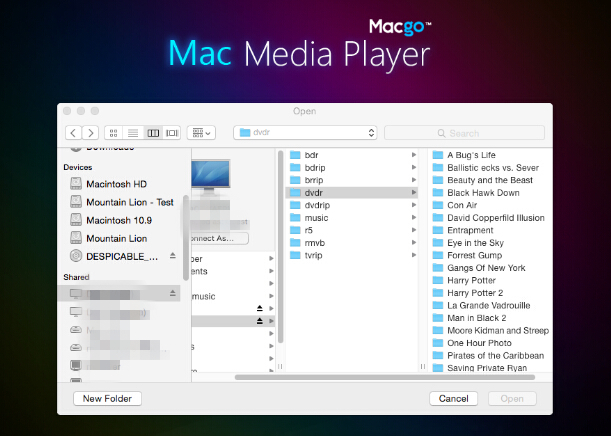Click the Open button
This screenshot has height=436, width=611.
512,399
